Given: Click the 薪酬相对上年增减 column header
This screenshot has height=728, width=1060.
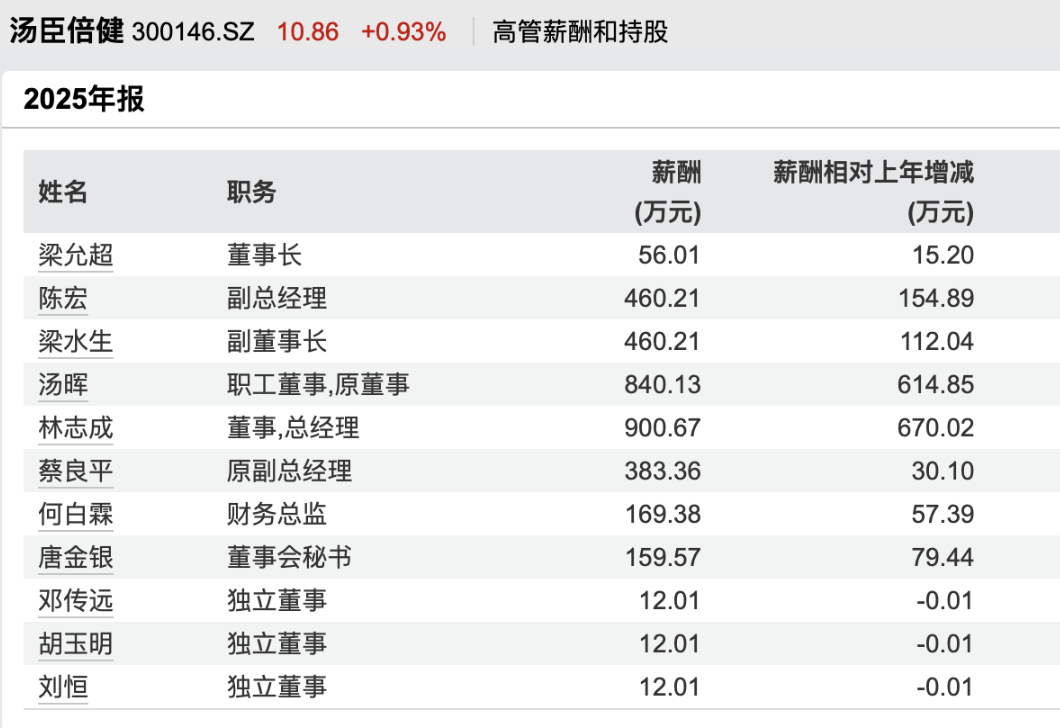Looking at the screenshot, I should (x=873, y=192).
